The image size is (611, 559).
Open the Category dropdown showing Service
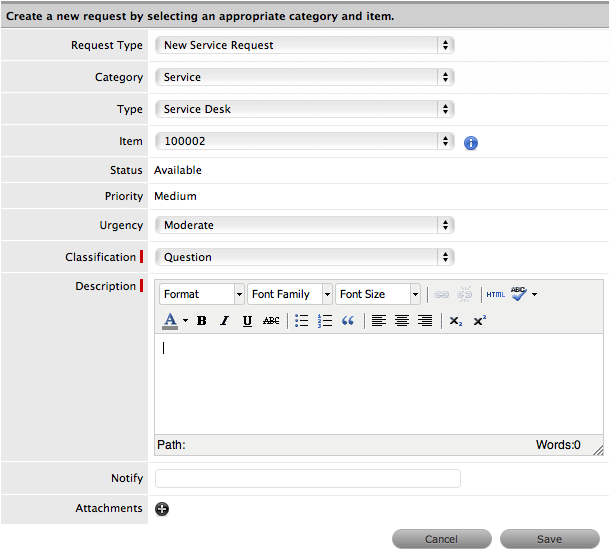click(x=305, y=77)
